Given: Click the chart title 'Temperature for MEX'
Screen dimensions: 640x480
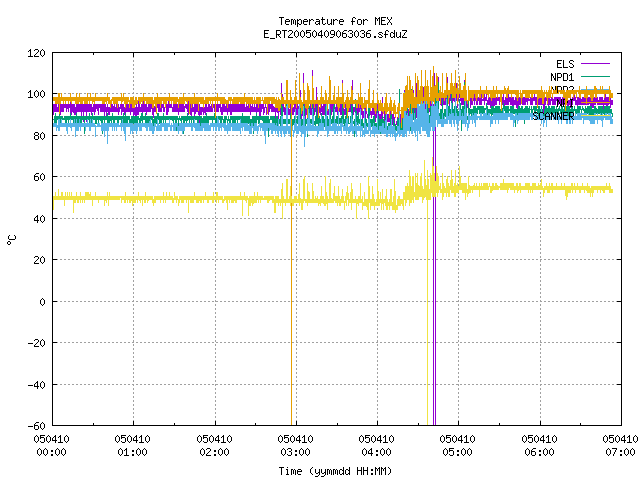Looking at the screenshot, I should click(x=335, y=21).
